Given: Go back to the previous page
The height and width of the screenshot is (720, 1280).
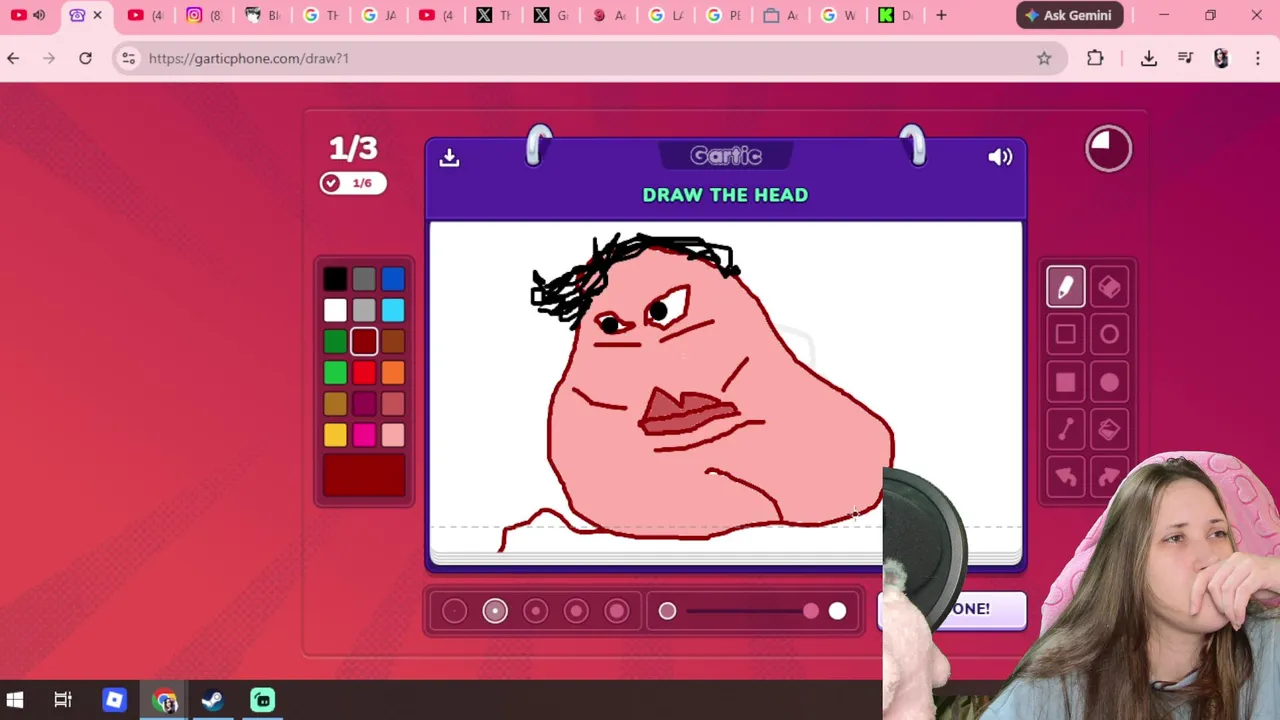Looking at the screenshot, I should (13, 58).
